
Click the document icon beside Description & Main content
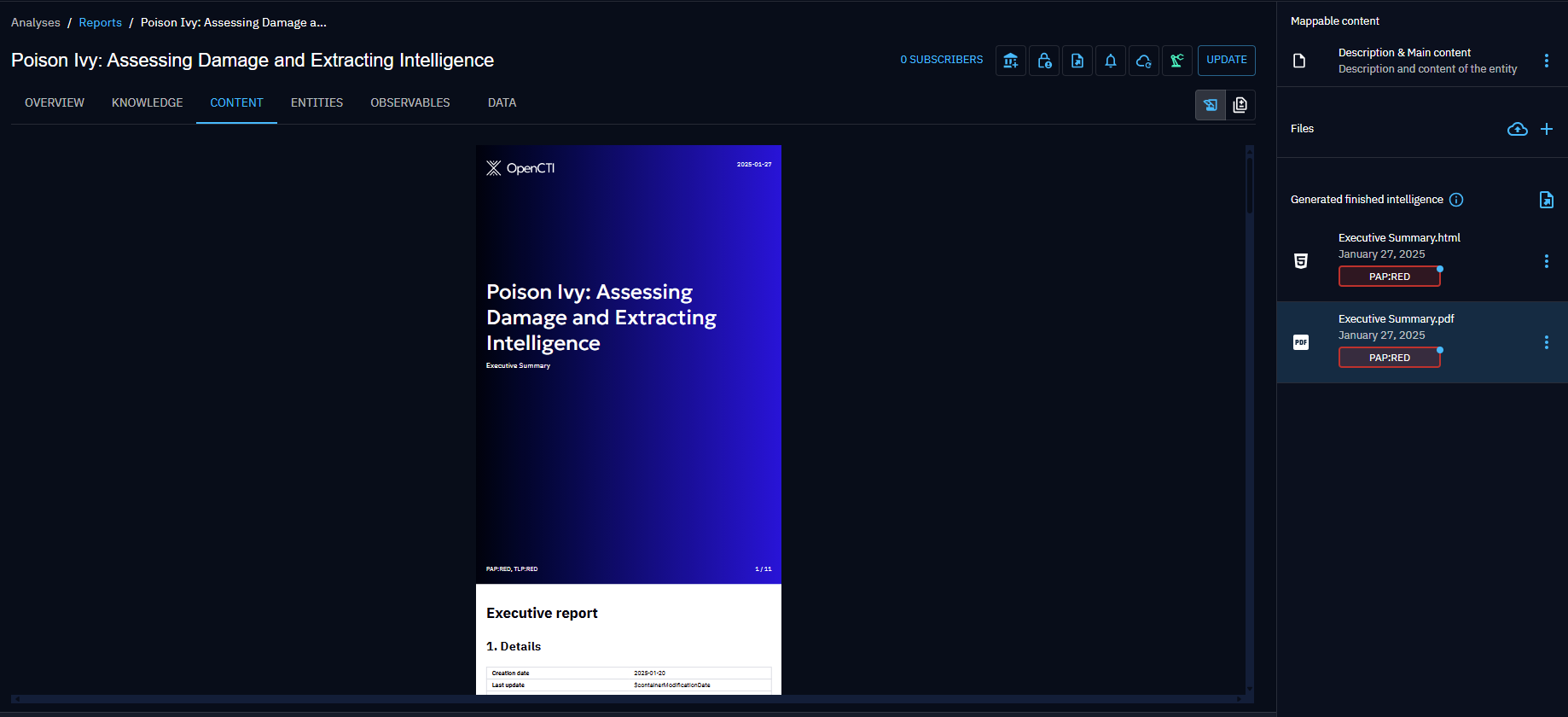point(1299,61)
